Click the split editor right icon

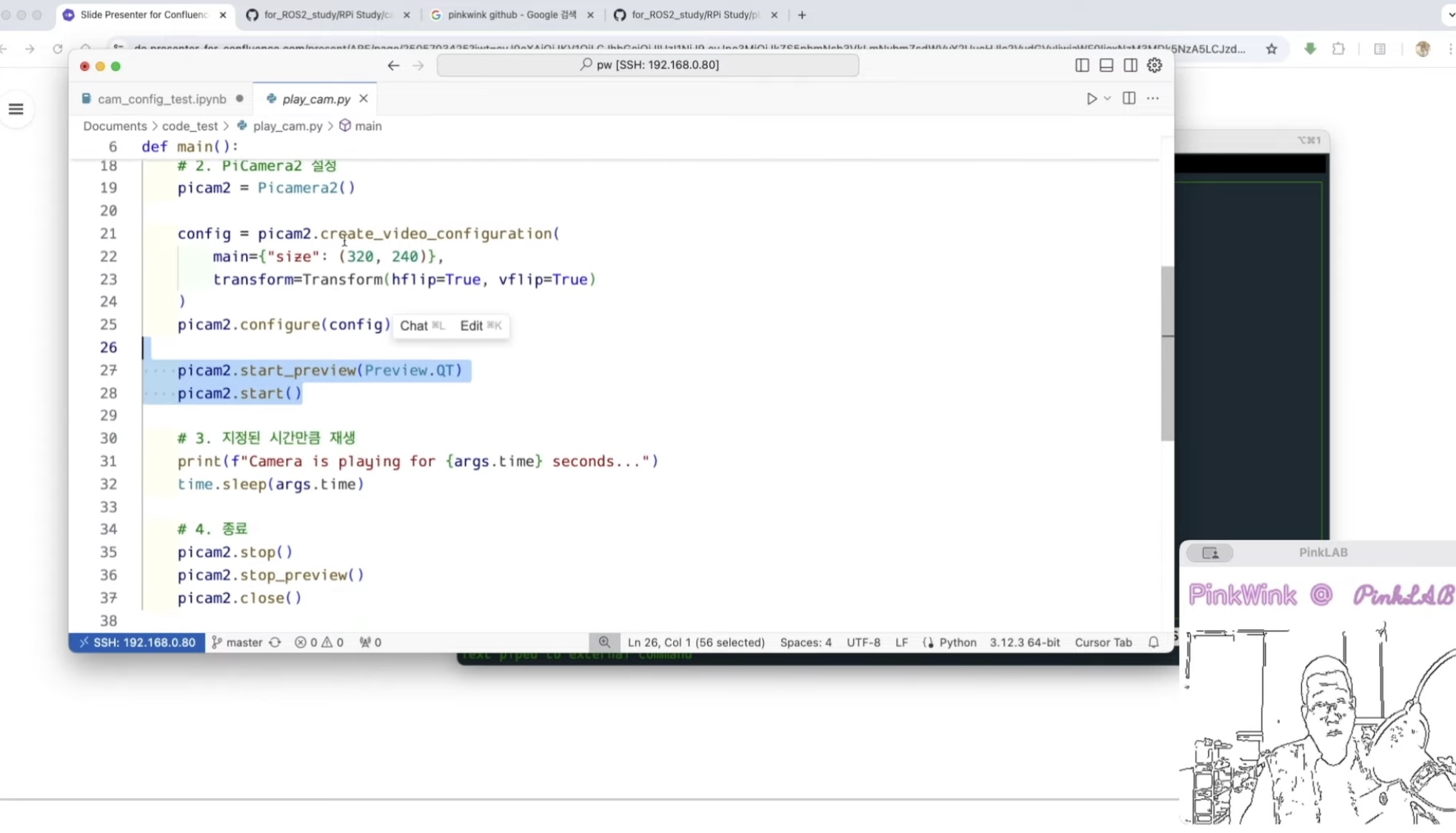1129,98
